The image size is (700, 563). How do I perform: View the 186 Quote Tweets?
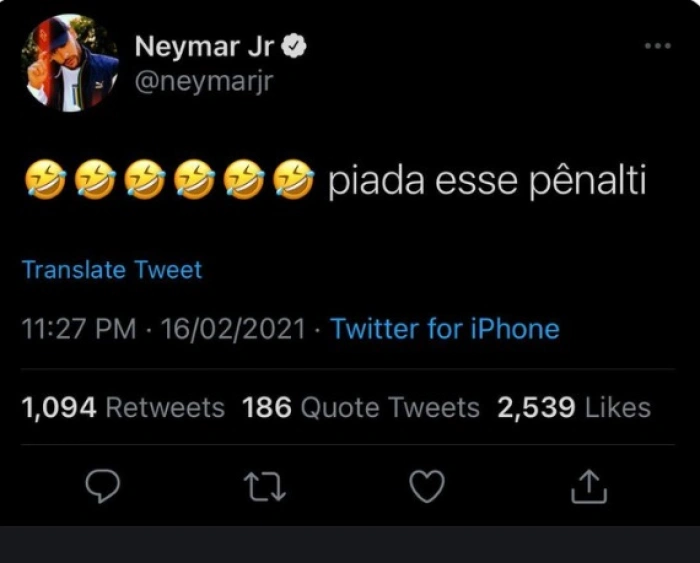pos(361,408)
